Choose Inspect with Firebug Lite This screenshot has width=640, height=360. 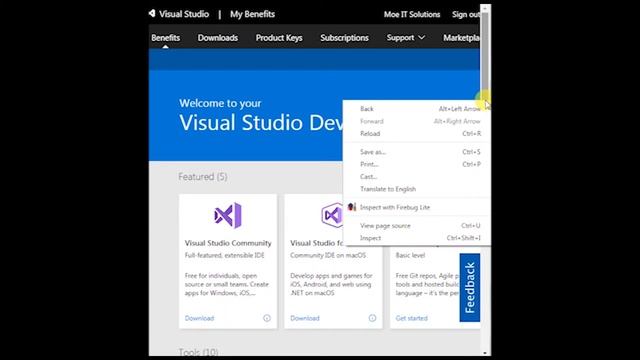click(x=417, y=207)
